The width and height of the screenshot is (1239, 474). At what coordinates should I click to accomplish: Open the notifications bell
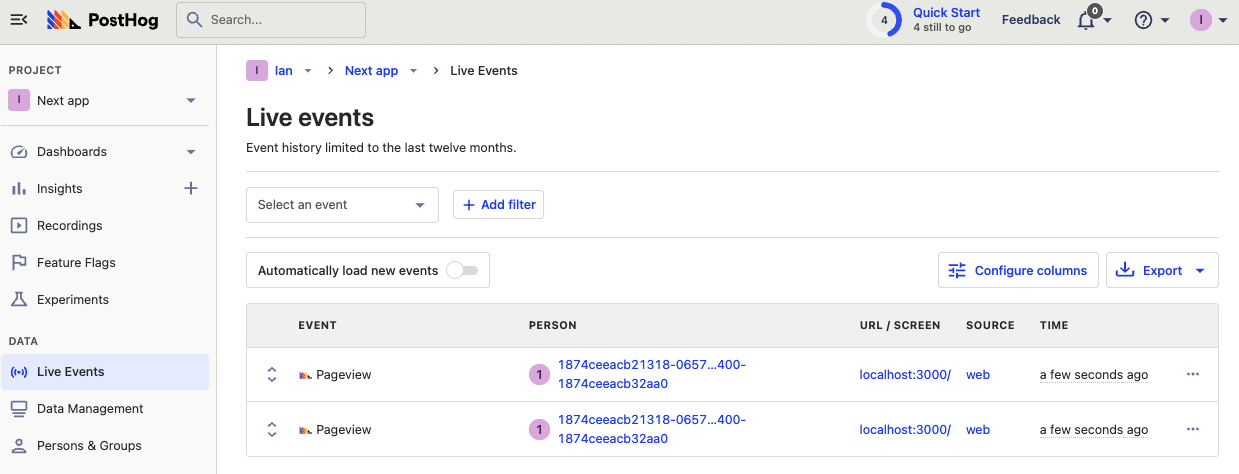tap(1086, 20)
